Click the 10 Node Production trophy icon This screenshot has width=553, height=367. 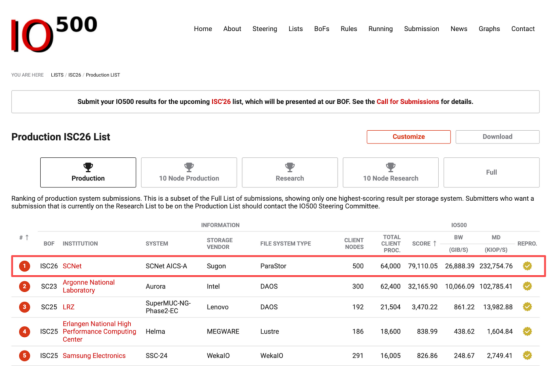click(189, 167)
